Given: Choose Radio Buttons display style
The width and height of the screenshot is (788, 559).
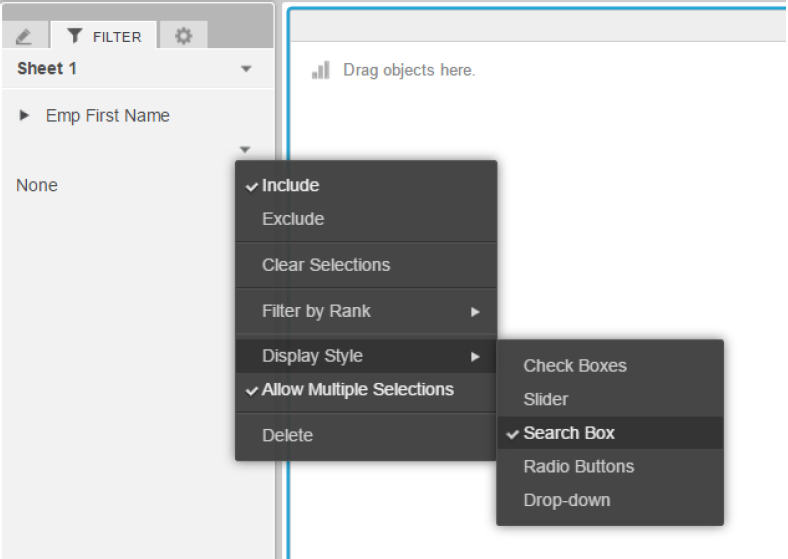Looking at the screenshot, I should coord(578,467).
